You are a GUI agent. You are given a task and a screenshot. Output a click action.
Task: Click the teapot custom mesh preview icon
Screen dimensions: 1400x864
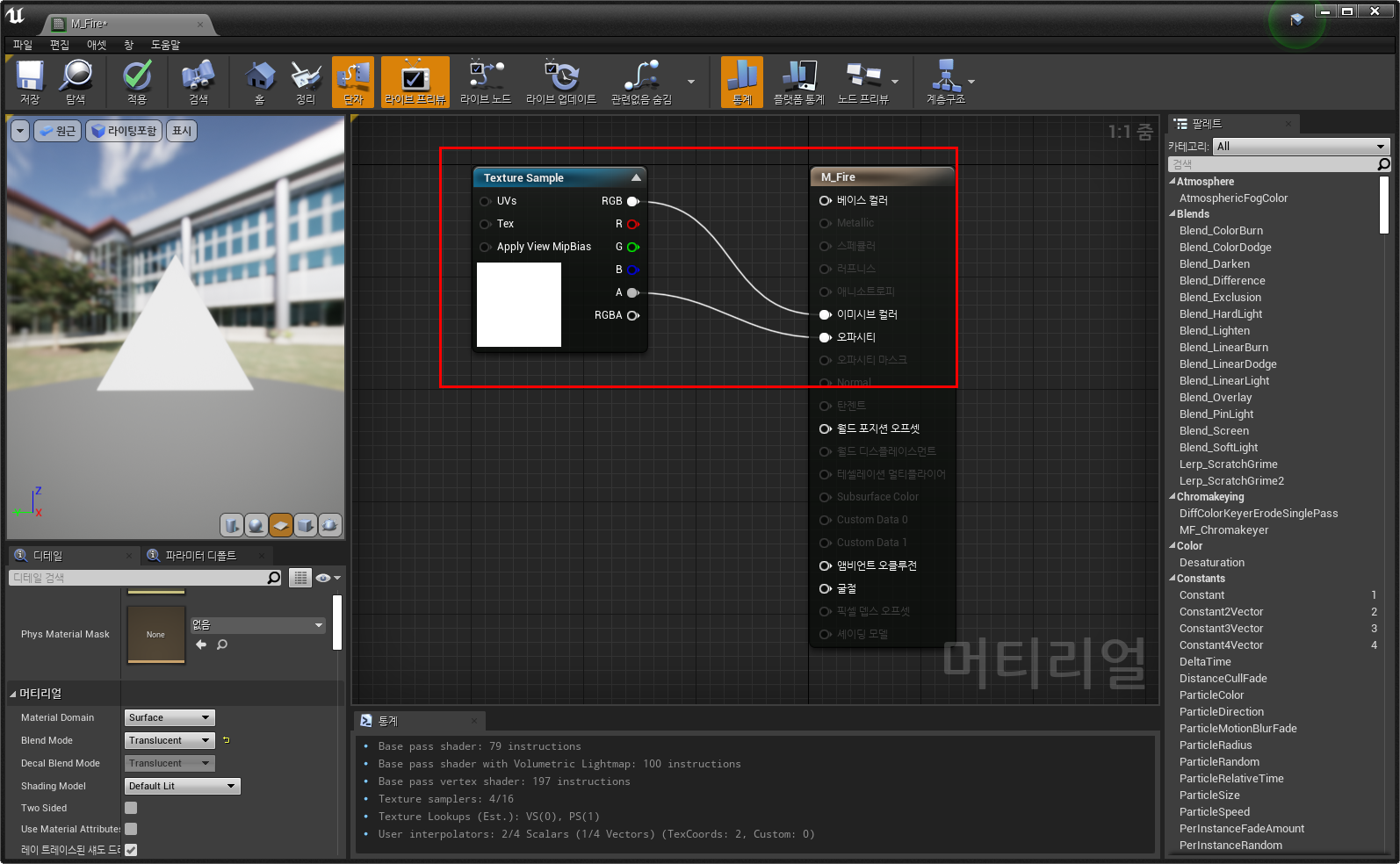(x=330, y=525)
